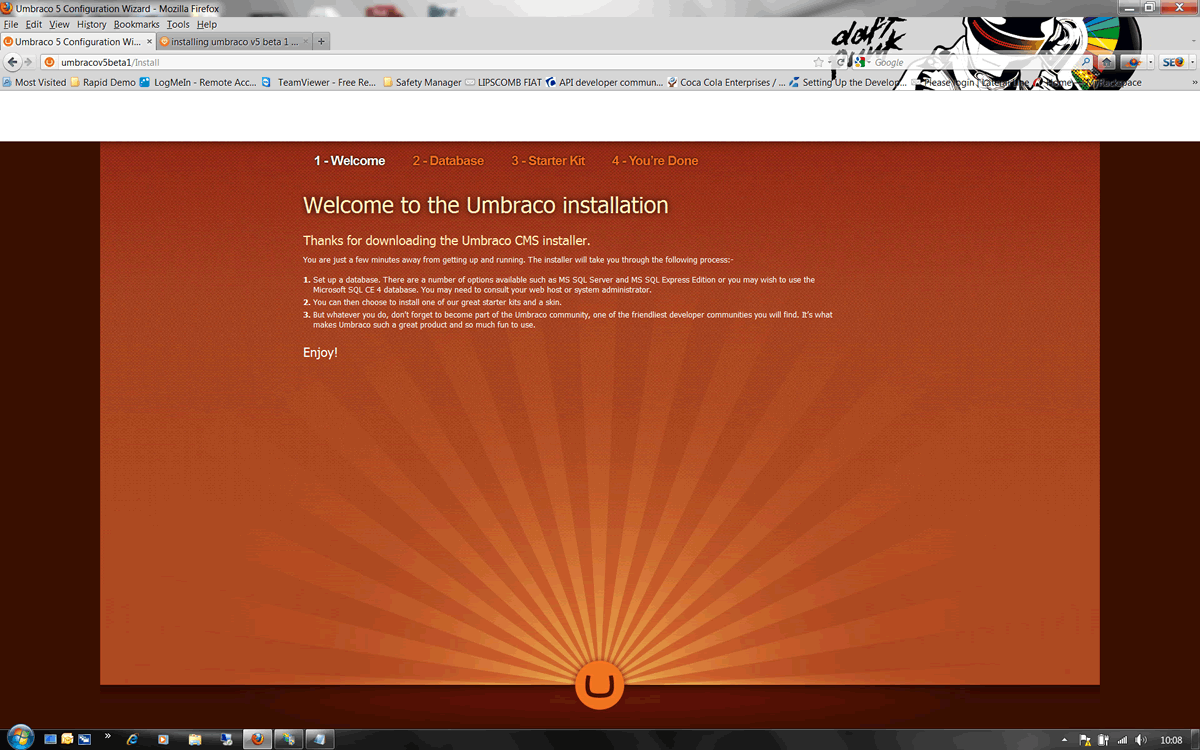The width and height of the screenshot is (1200, 750).
Task: Open the File menu
Action: (x=11, y=24)
